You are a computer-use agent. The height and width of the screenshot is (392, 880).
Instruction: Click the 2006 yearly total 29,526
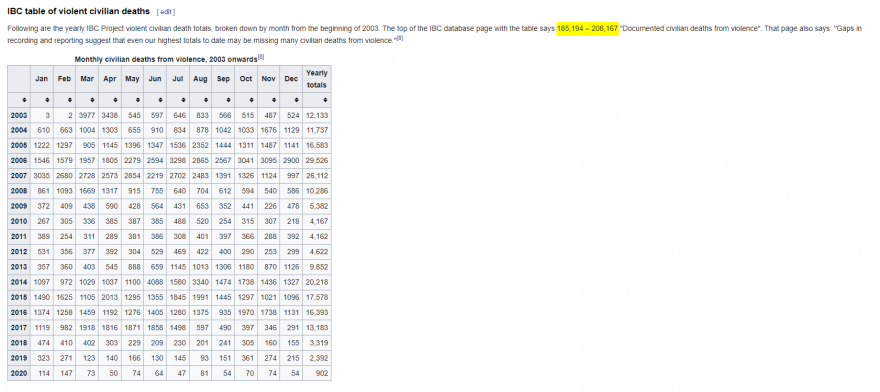click(x=317, y=161)
